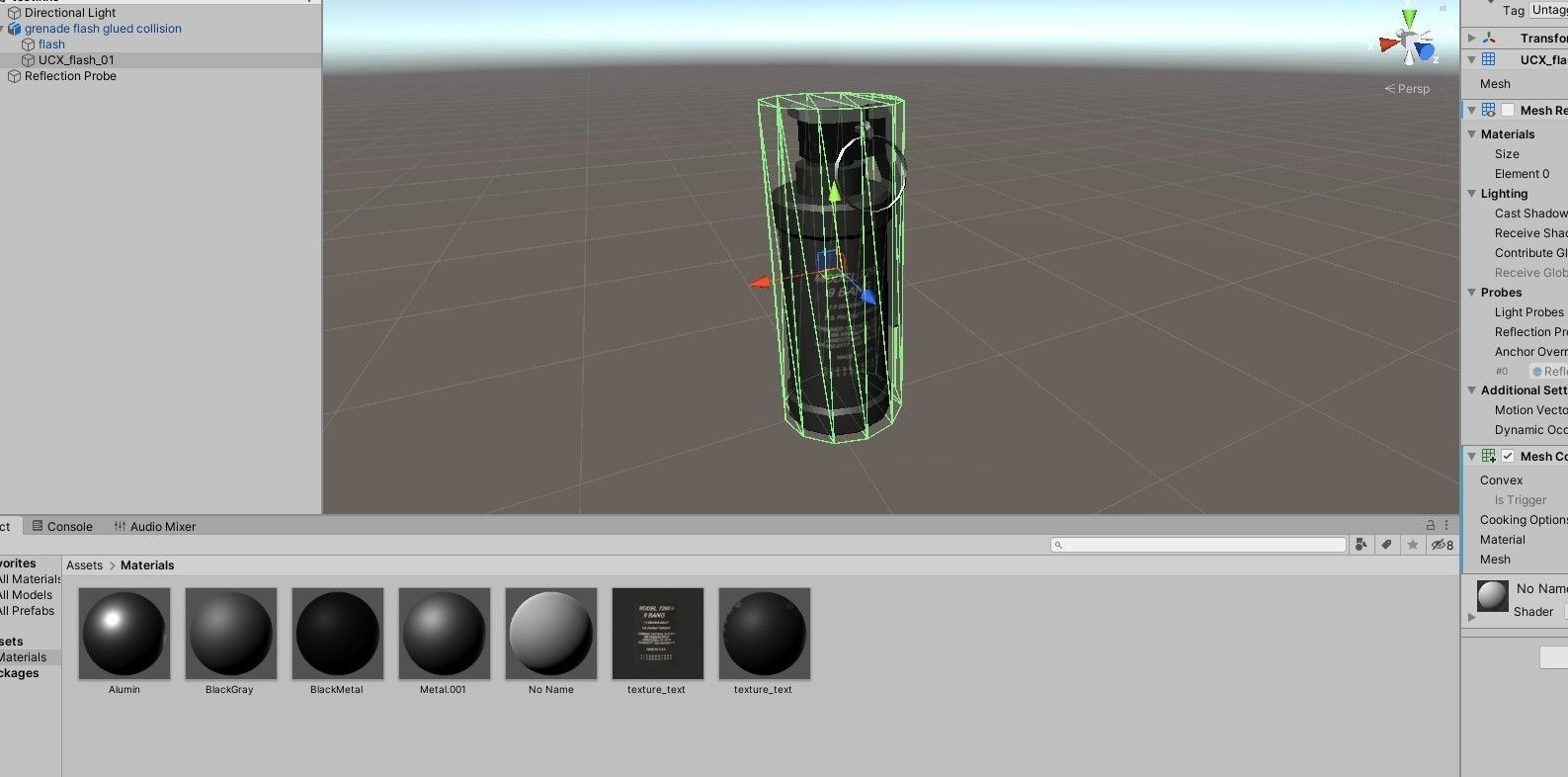Select 'grenade flash glued collision' in Hierarchy

tap(103, 29)
